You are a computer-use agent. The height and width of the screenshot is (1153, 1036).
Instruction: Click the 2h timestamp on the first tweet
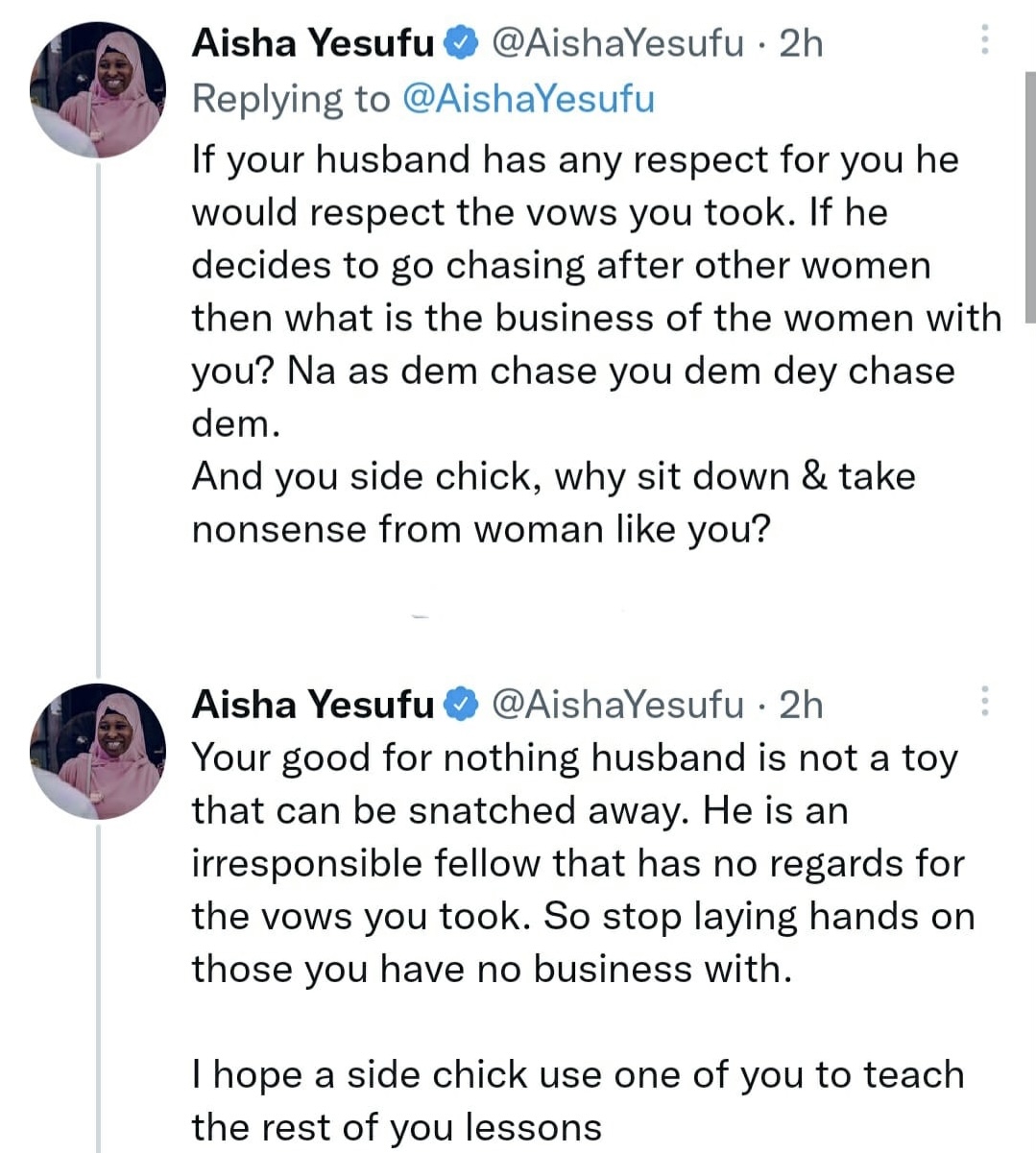[801, 43]
